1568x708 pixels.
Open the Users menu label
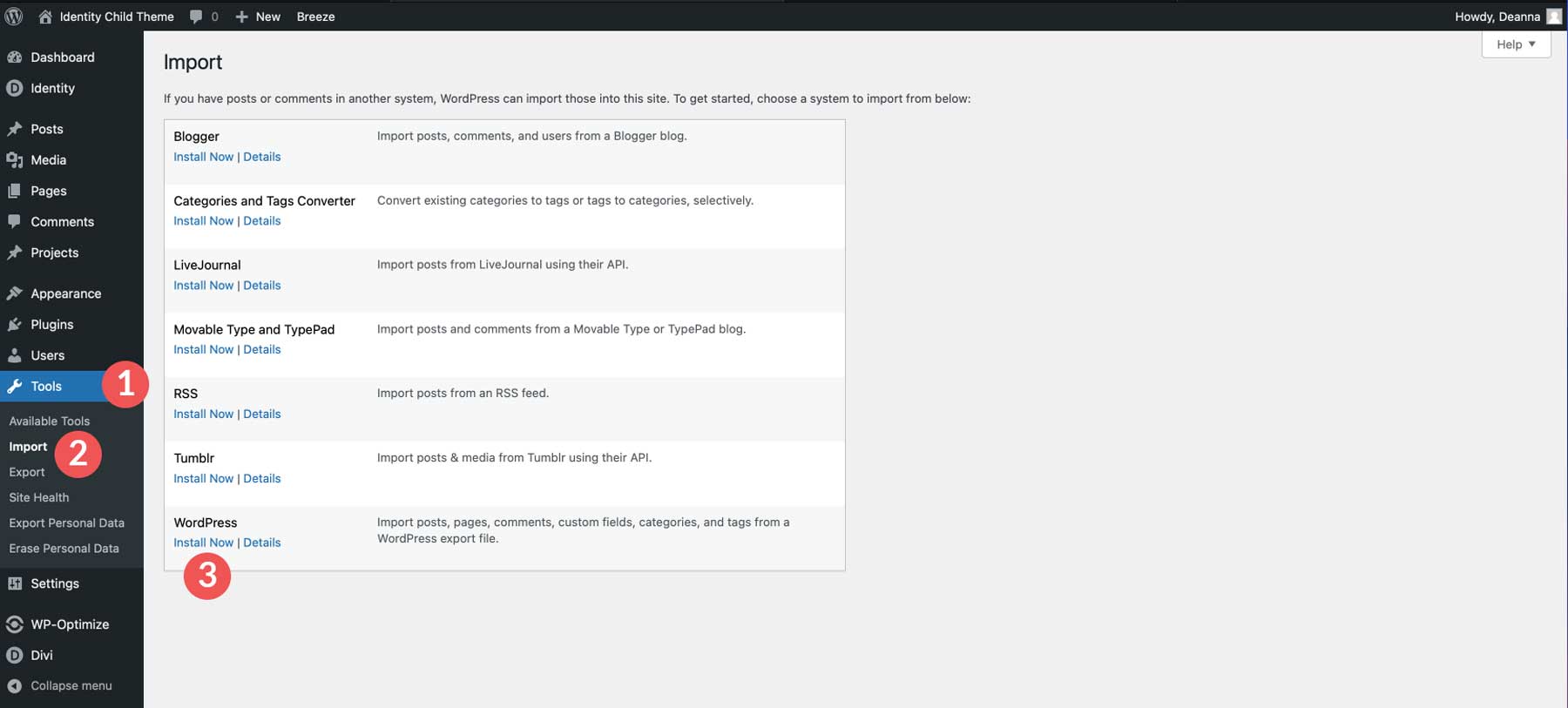pyautogui.click(x=48, y=355)
